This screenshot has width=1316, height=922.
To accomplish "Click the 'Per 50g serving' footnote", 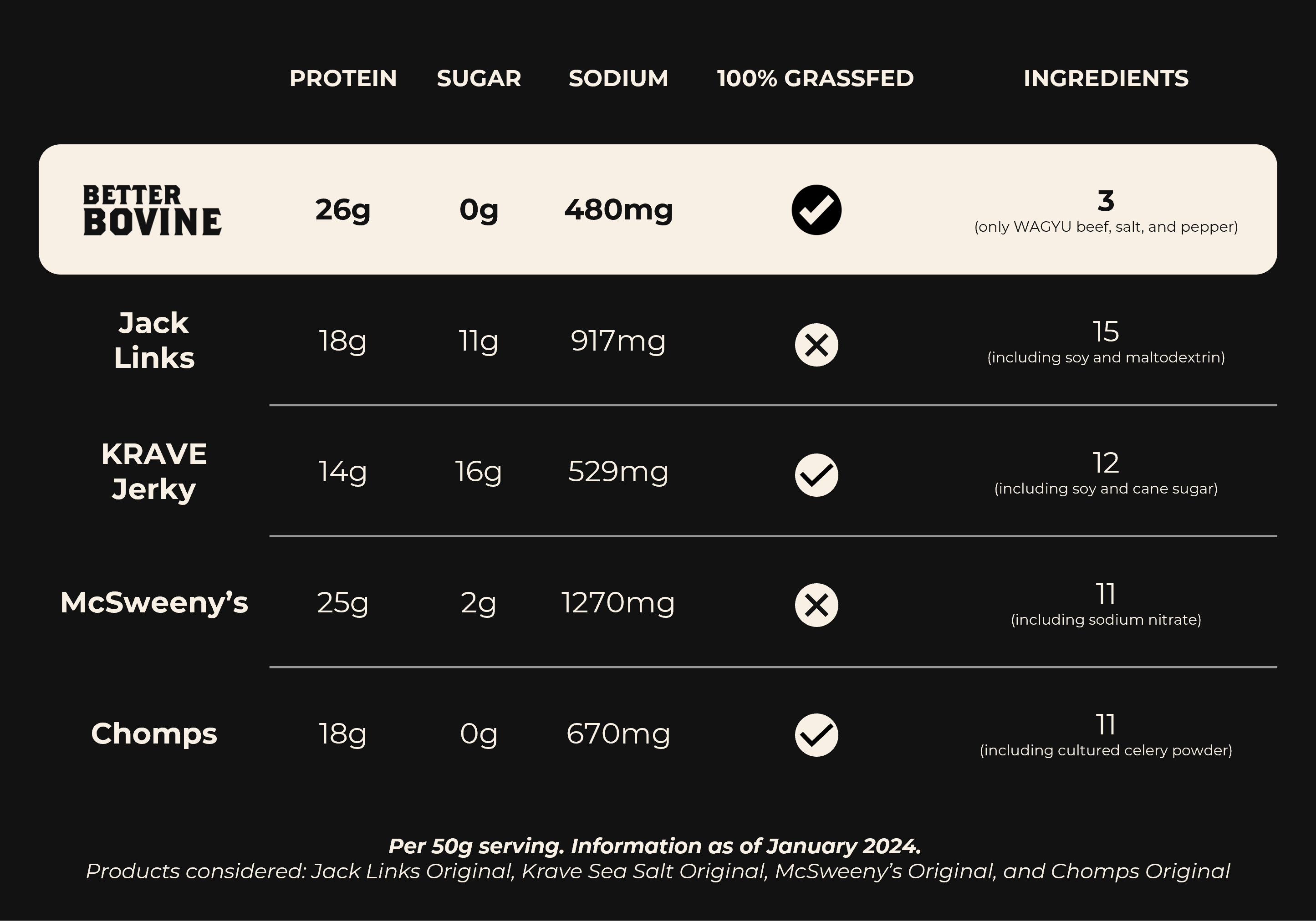I will click(654, 846).
